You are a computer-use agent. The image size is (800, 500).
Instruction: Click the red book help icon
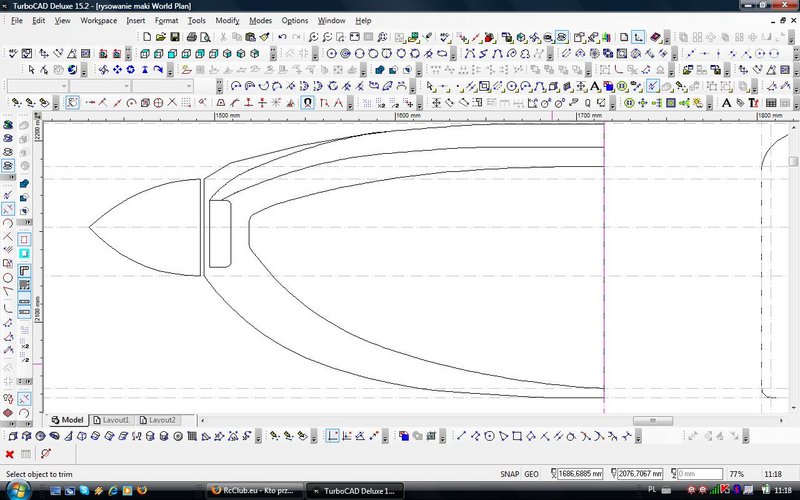[655, 37]
